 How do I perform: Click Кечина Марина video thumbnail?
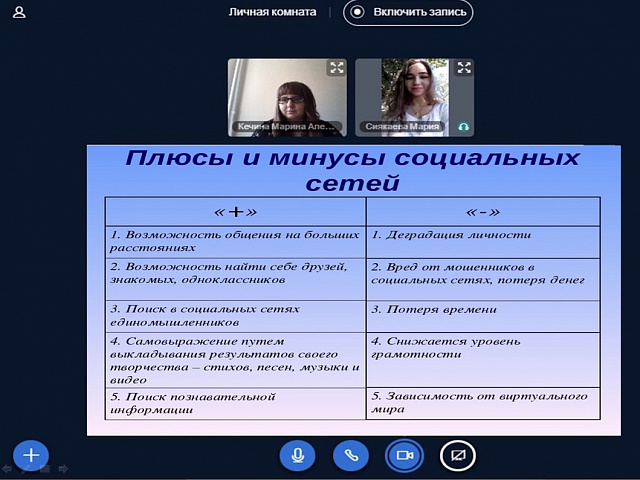[287, 97]
